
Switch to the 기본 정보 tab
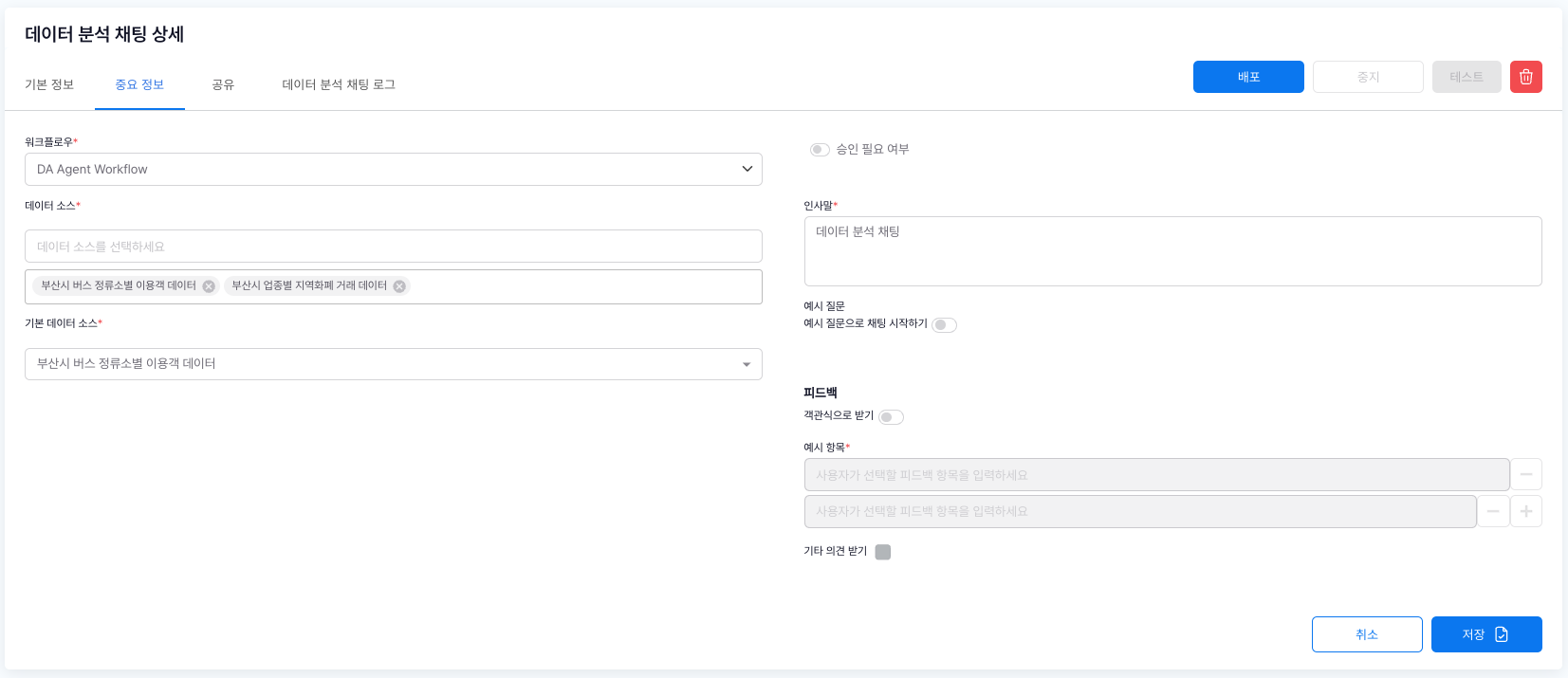pos(49,84)
